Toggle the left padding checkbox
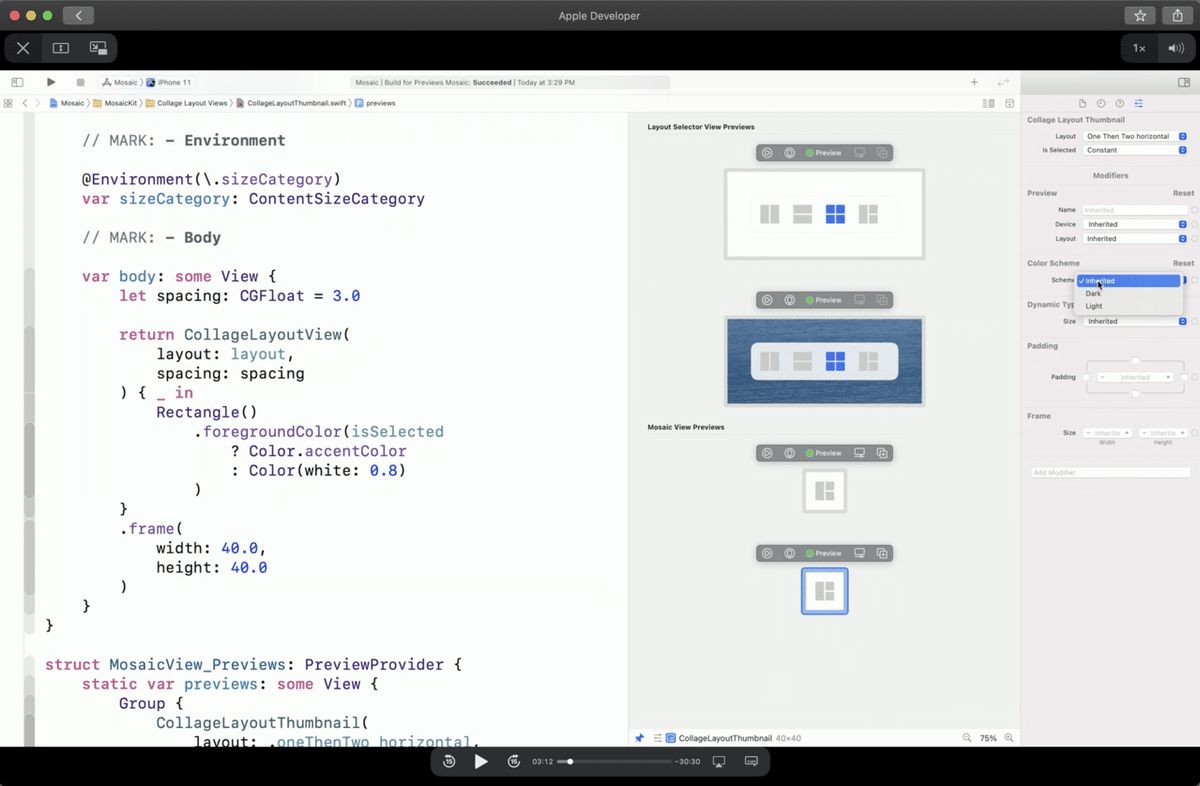This screenshot has height=786, width=1200. 1087,377
